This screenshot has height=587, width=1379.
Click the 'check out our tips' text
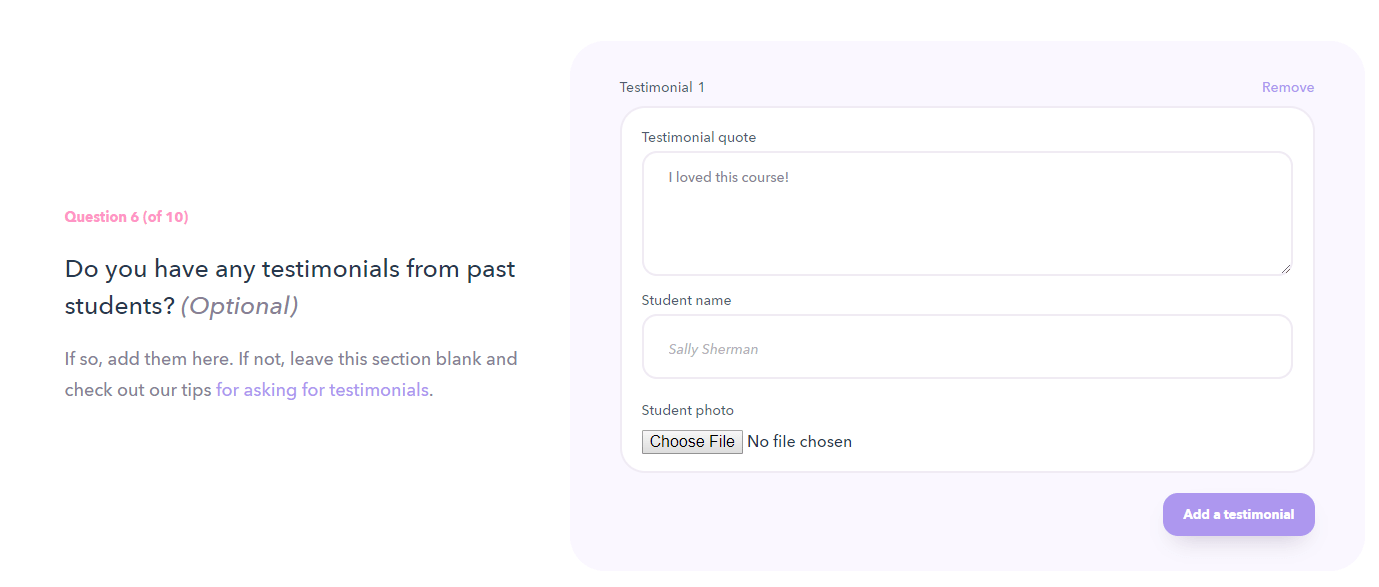[x=138, y=390]
